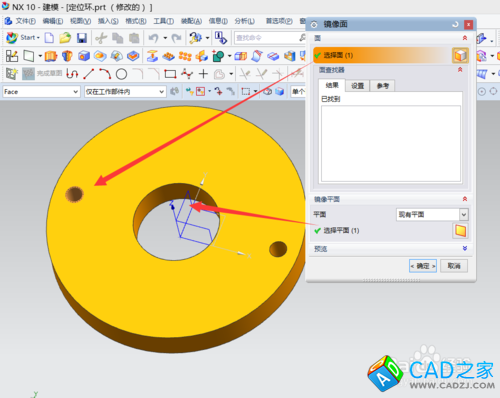500x398 pixels.
Task: Click the Arc sketch tool
Action: click(105, 74)
